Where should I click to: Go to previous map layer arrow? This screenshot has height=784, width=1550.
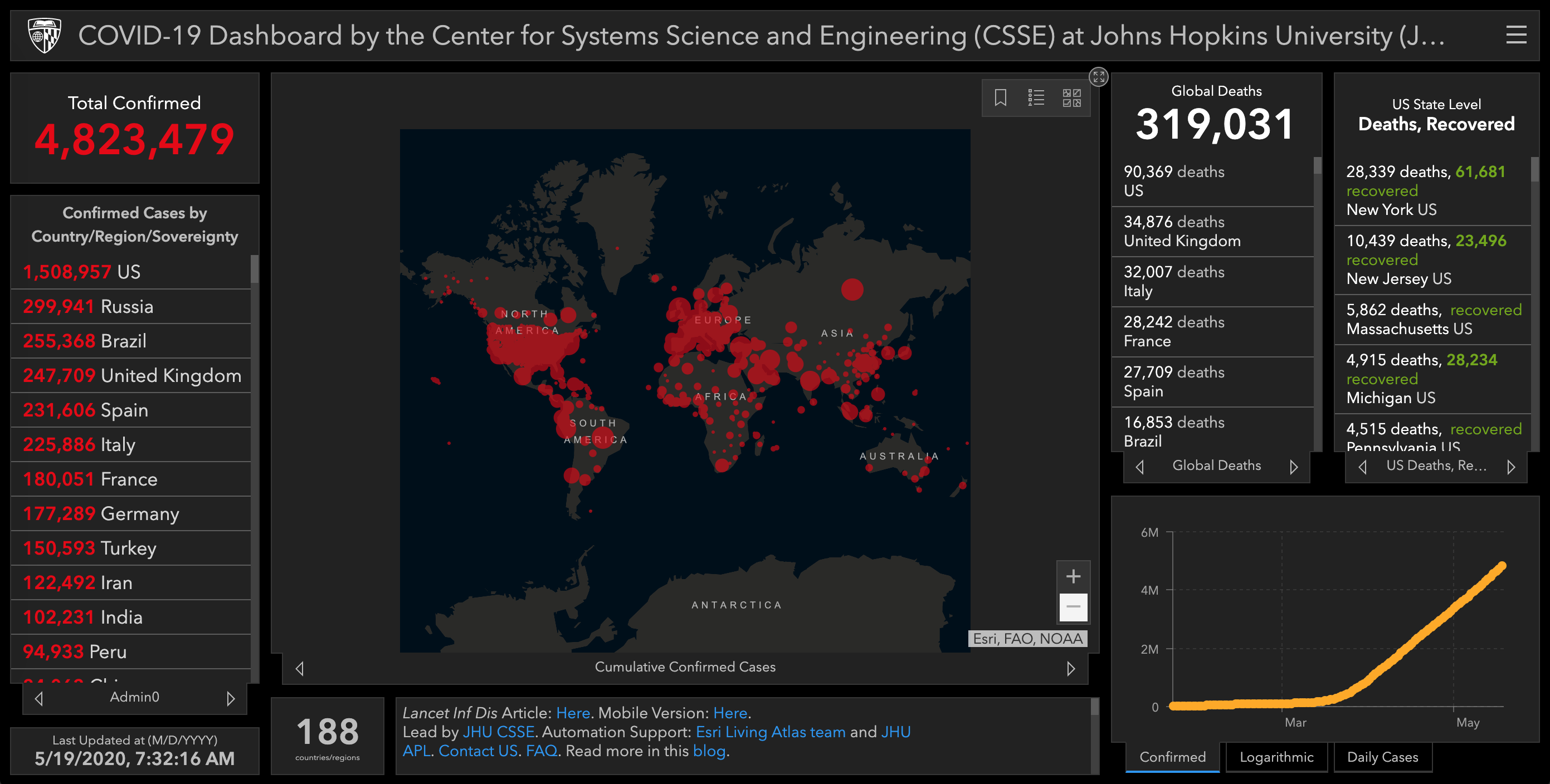300,668
